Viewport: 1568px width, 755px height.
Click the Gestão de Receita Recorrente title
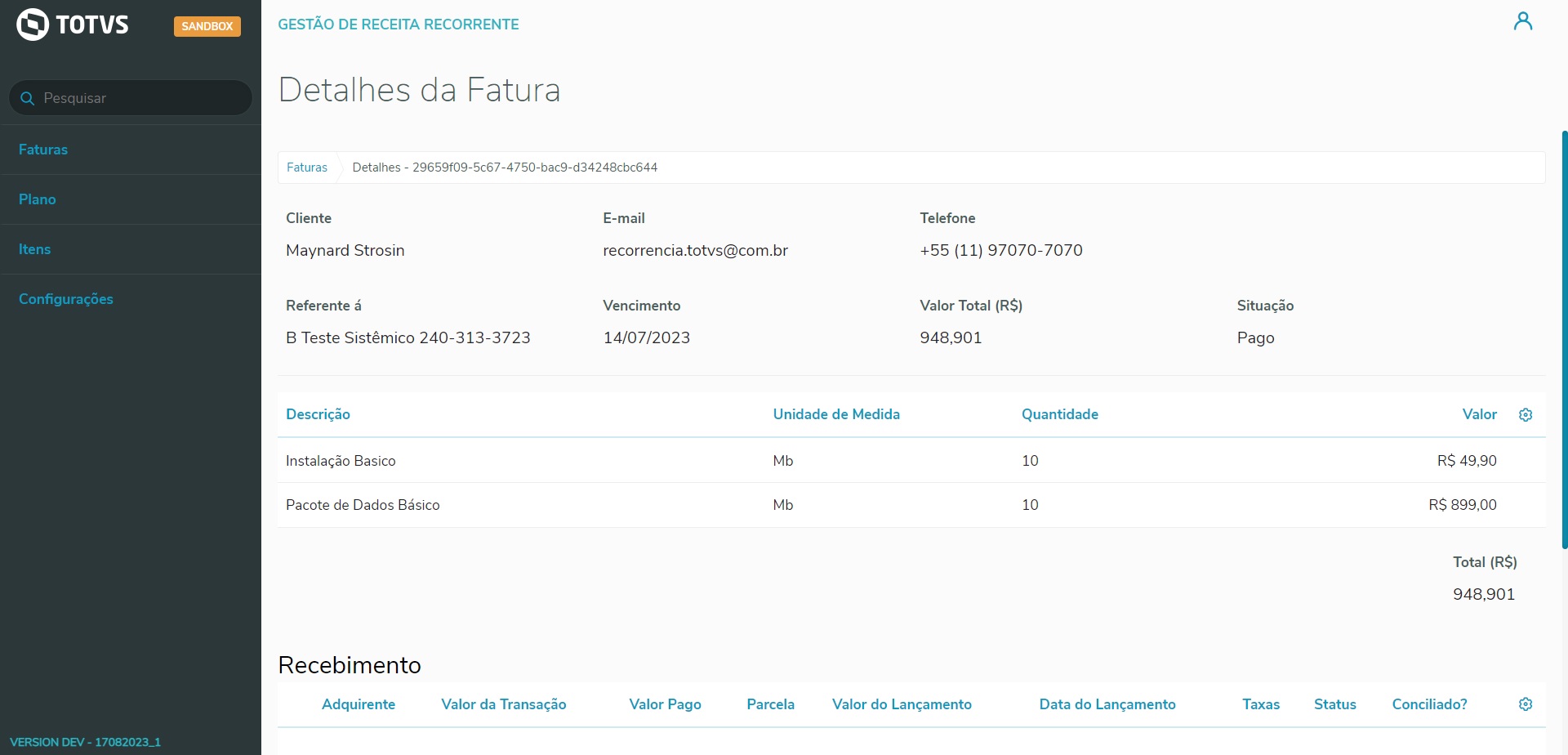(x=399, y=25)
